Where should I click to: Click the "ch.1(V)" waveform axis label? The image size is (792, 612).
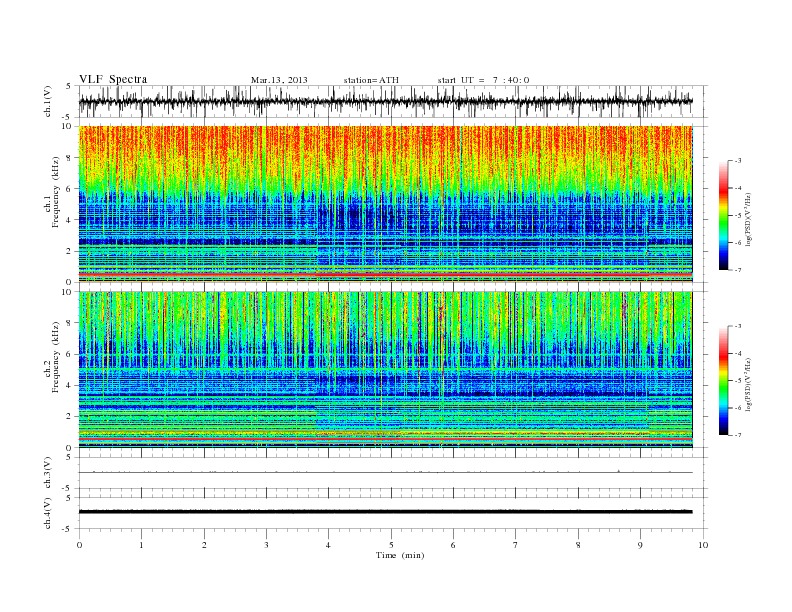pyautogui.click(x=47, y=101)
